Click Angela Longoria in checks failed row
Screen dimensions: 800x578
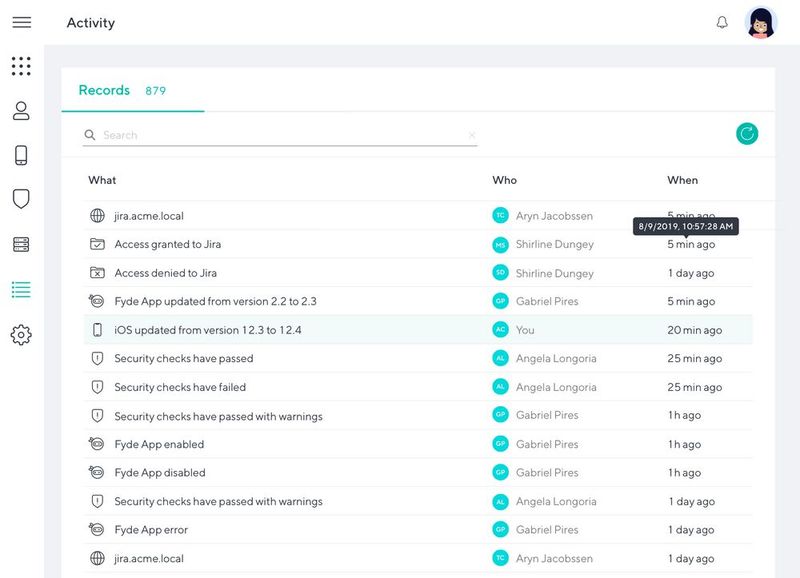click(556, 387)
